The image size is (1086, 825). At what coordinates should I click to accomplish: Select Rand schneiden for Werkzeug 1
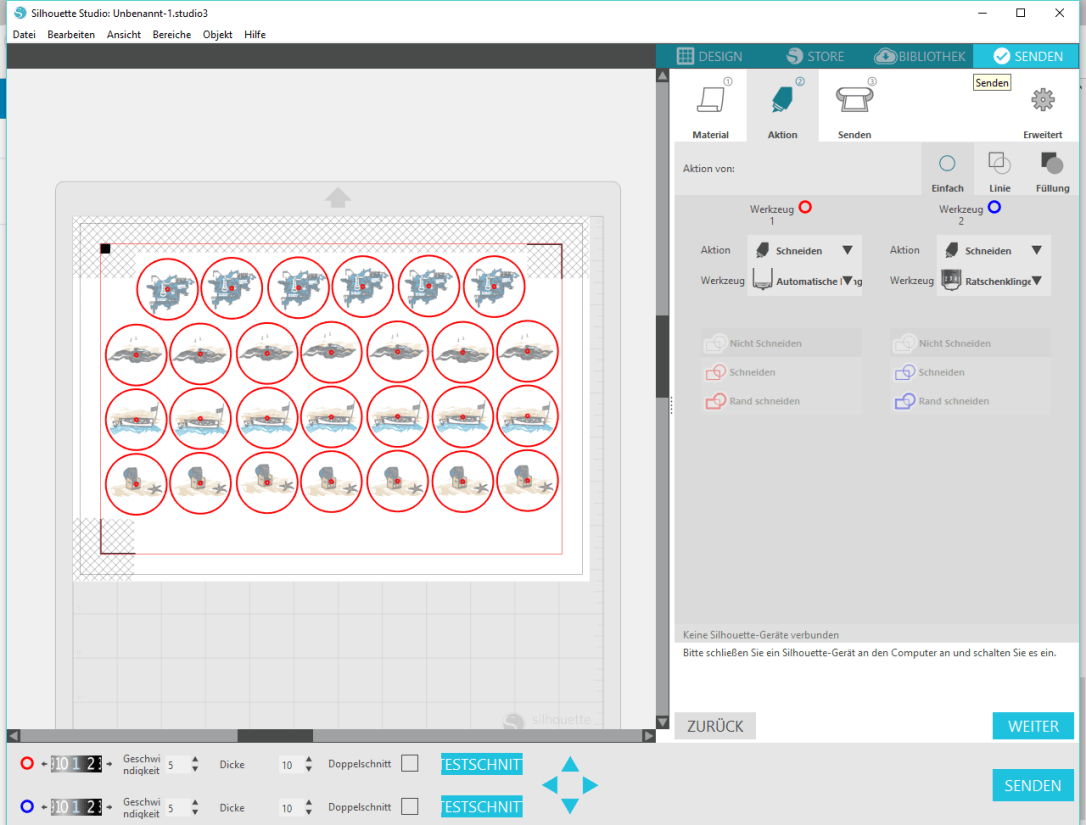coord(764,401)
